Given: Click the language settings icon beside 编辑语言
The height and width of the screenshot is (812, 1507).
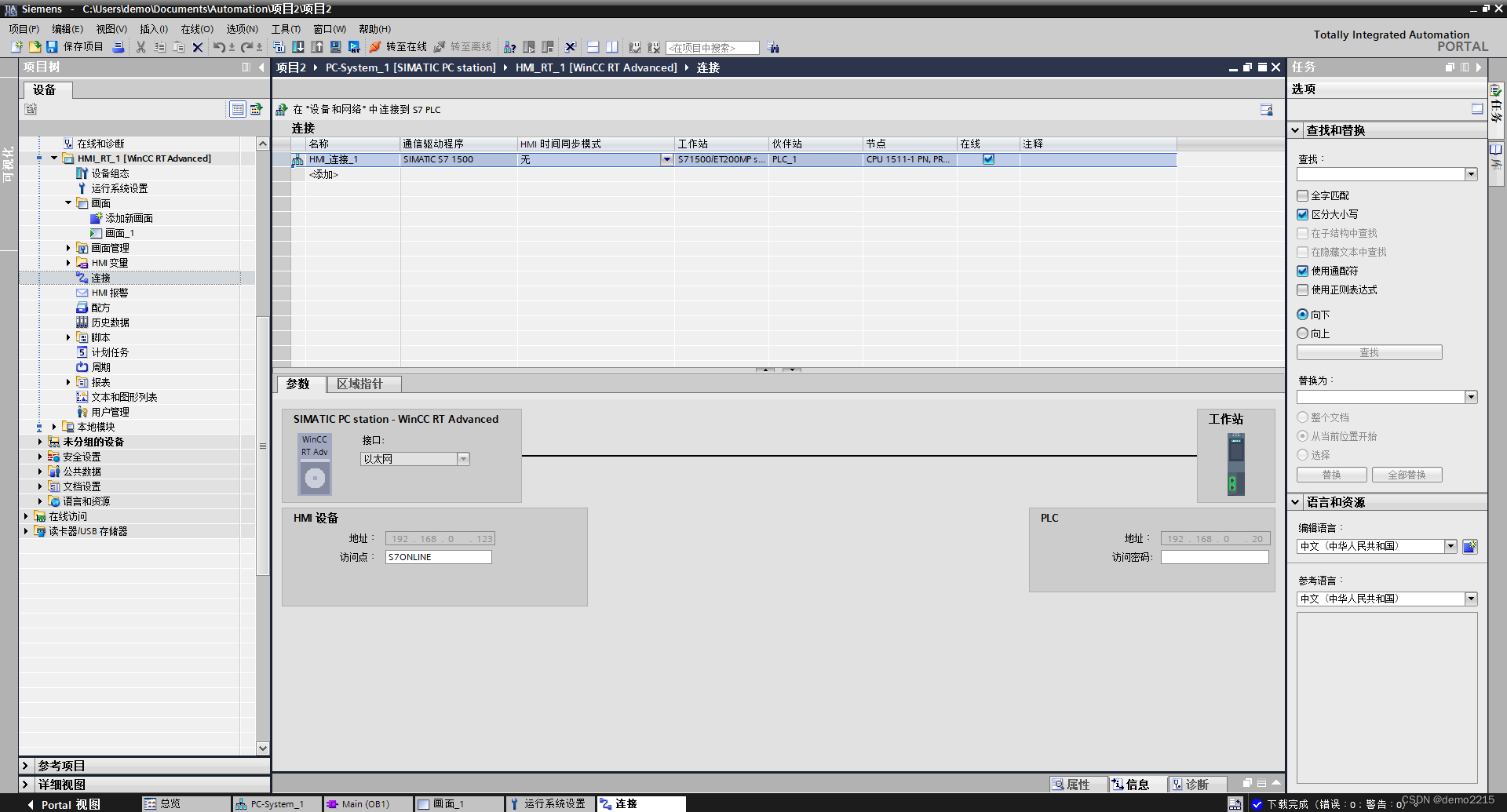Looking at the screenshot, I should point(1470,546).
